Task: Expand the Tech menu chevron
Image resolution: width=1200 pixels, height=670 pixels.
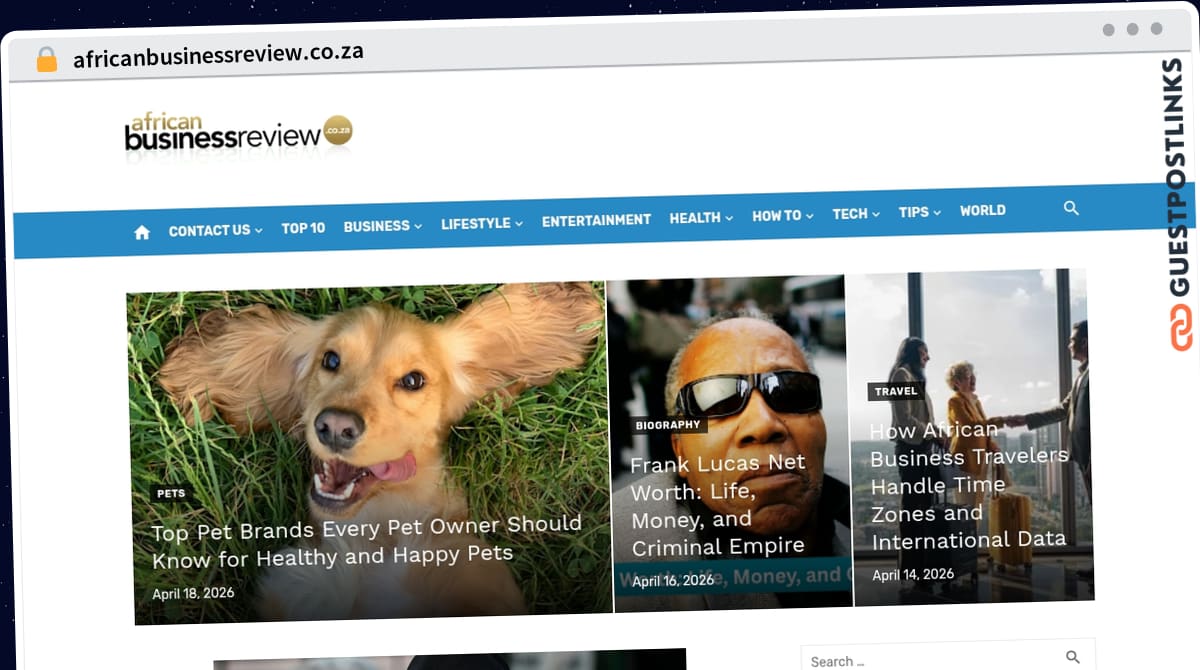Action: [876, 214]
